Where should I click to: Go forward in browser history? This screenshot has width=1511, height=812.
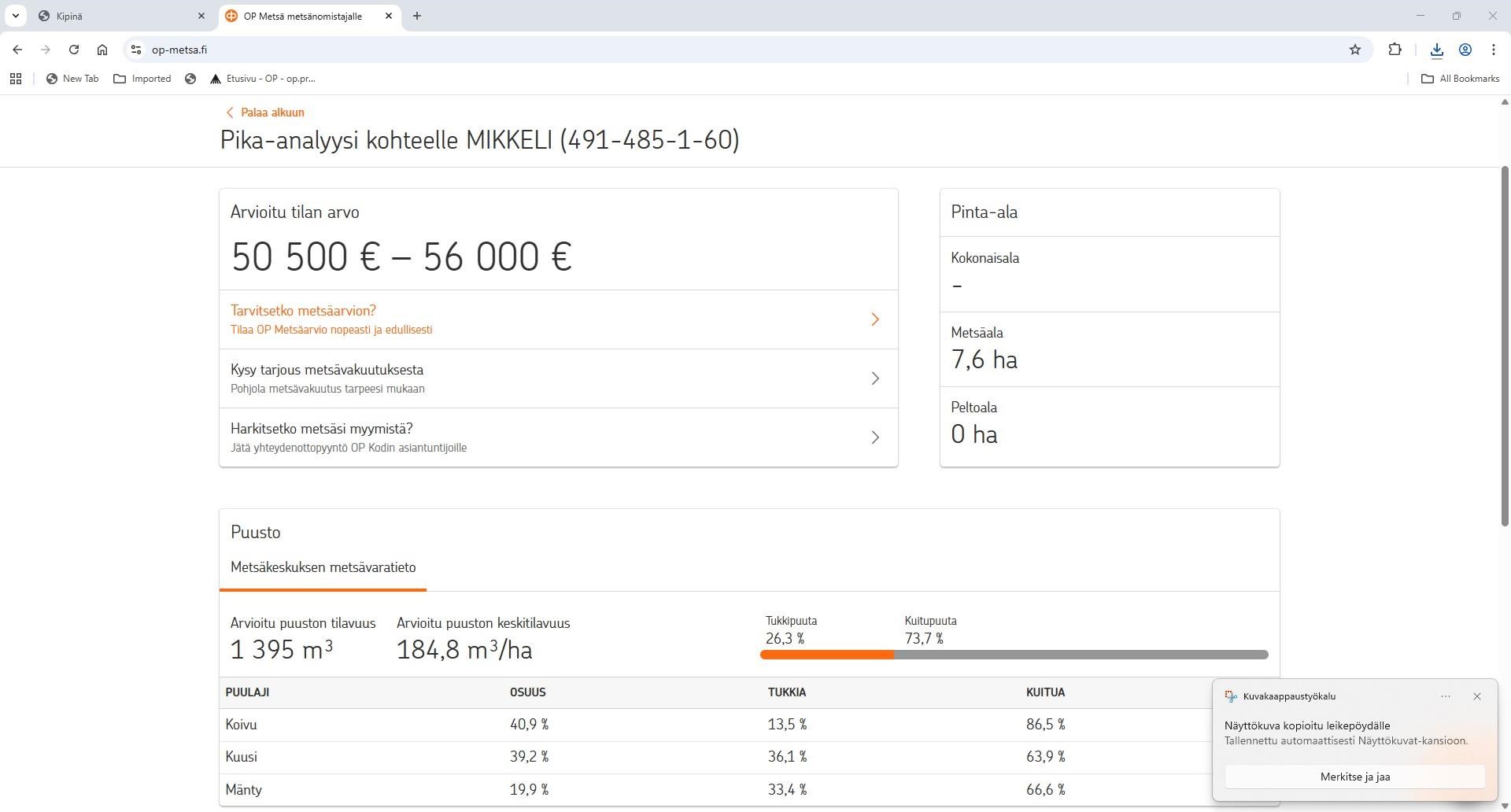[46, 50]
